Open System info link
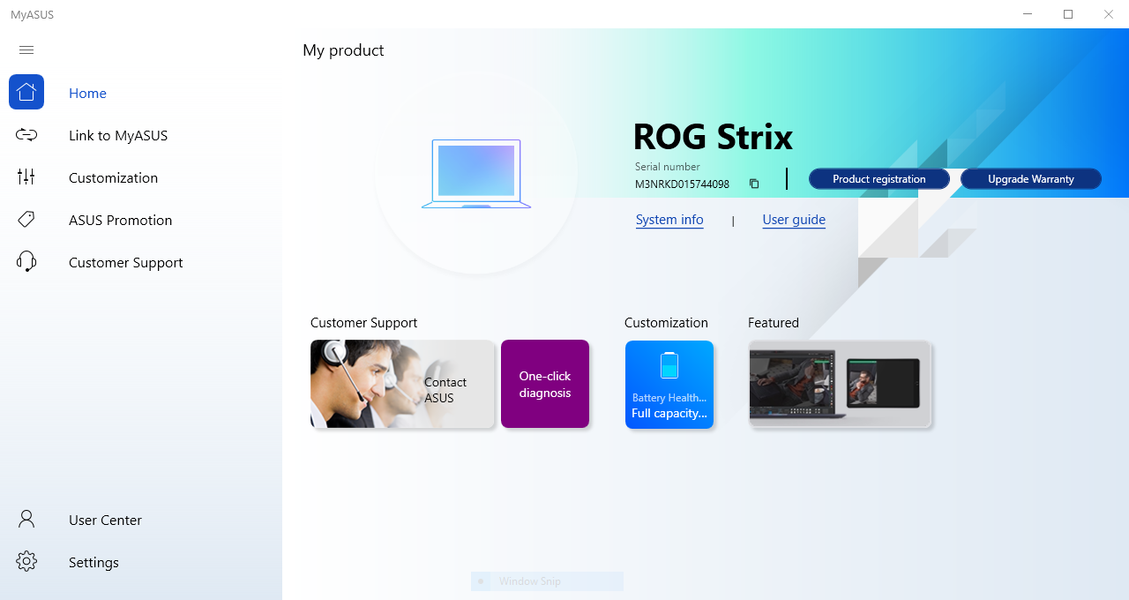 (670, 220)
